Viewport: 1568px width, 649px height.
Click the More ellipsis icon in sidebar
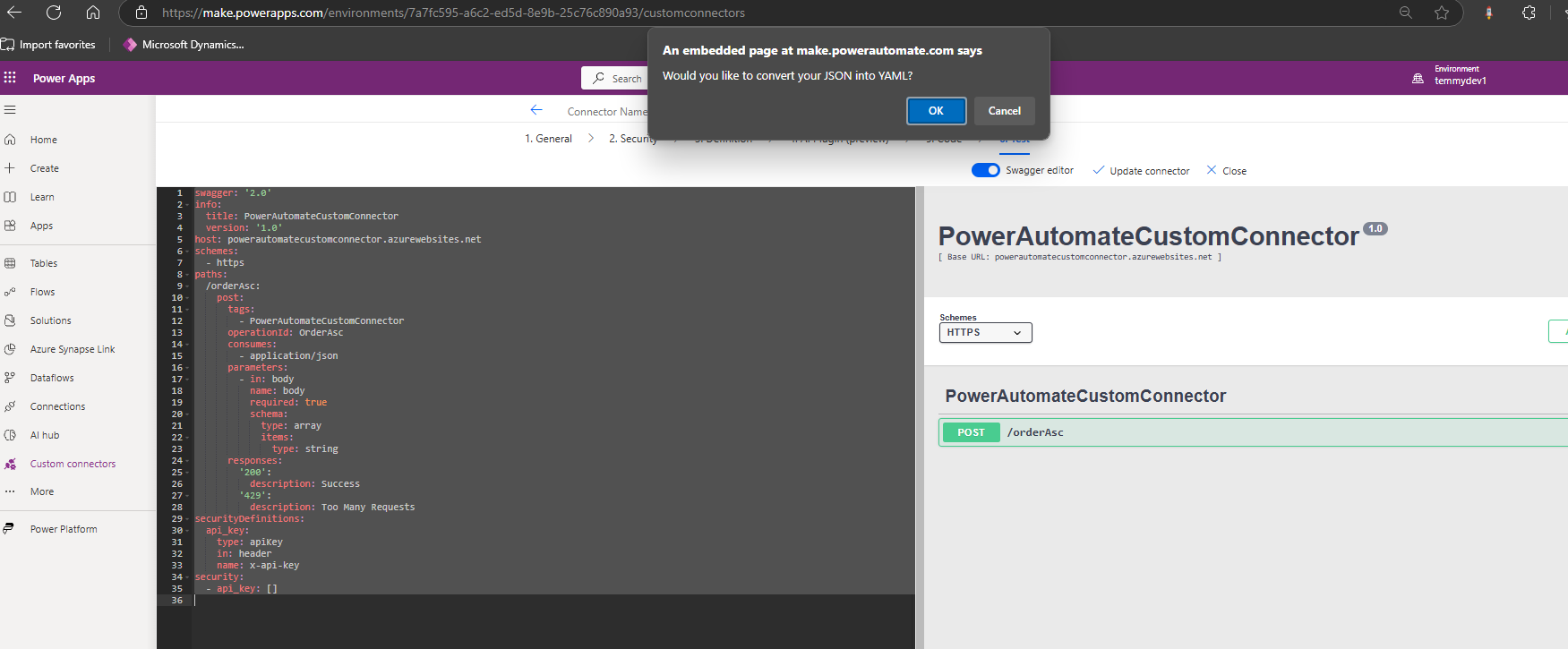(x=10, y=491)
